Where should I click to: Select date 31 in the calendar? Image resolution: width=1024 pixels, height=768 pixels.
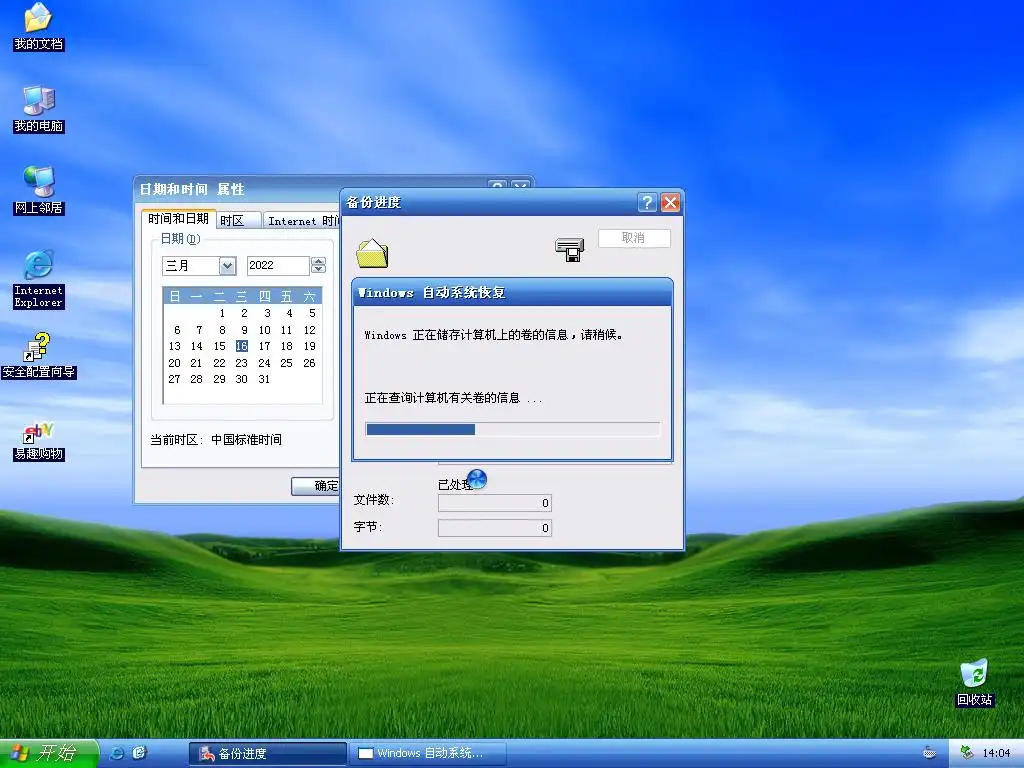tap(264, 379)
